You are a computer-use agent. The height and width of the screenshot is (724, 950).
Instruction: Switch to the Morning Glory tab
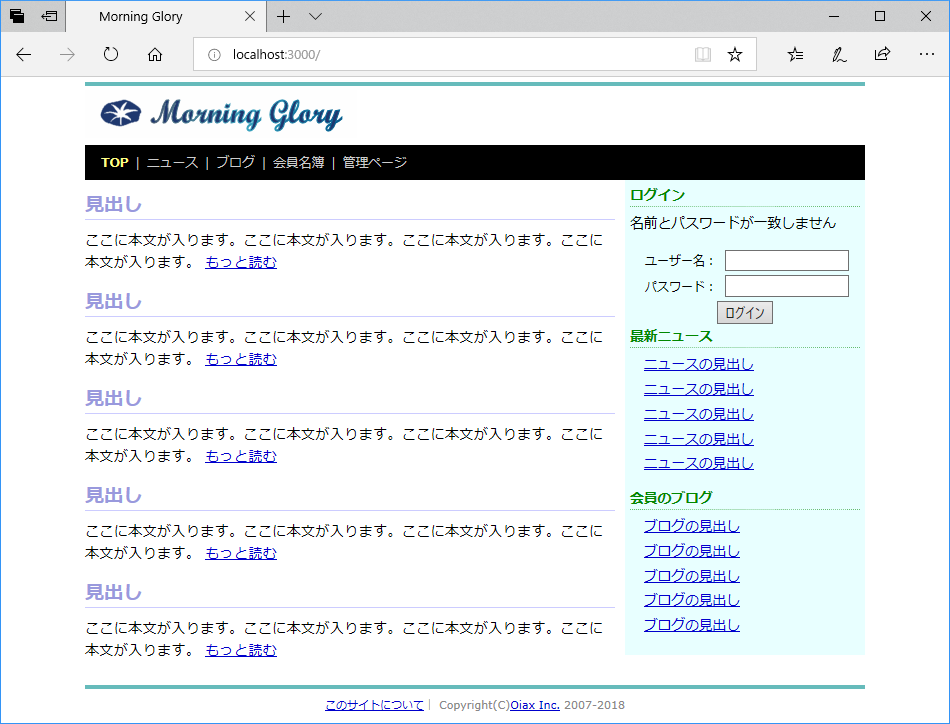pos(140,16)
